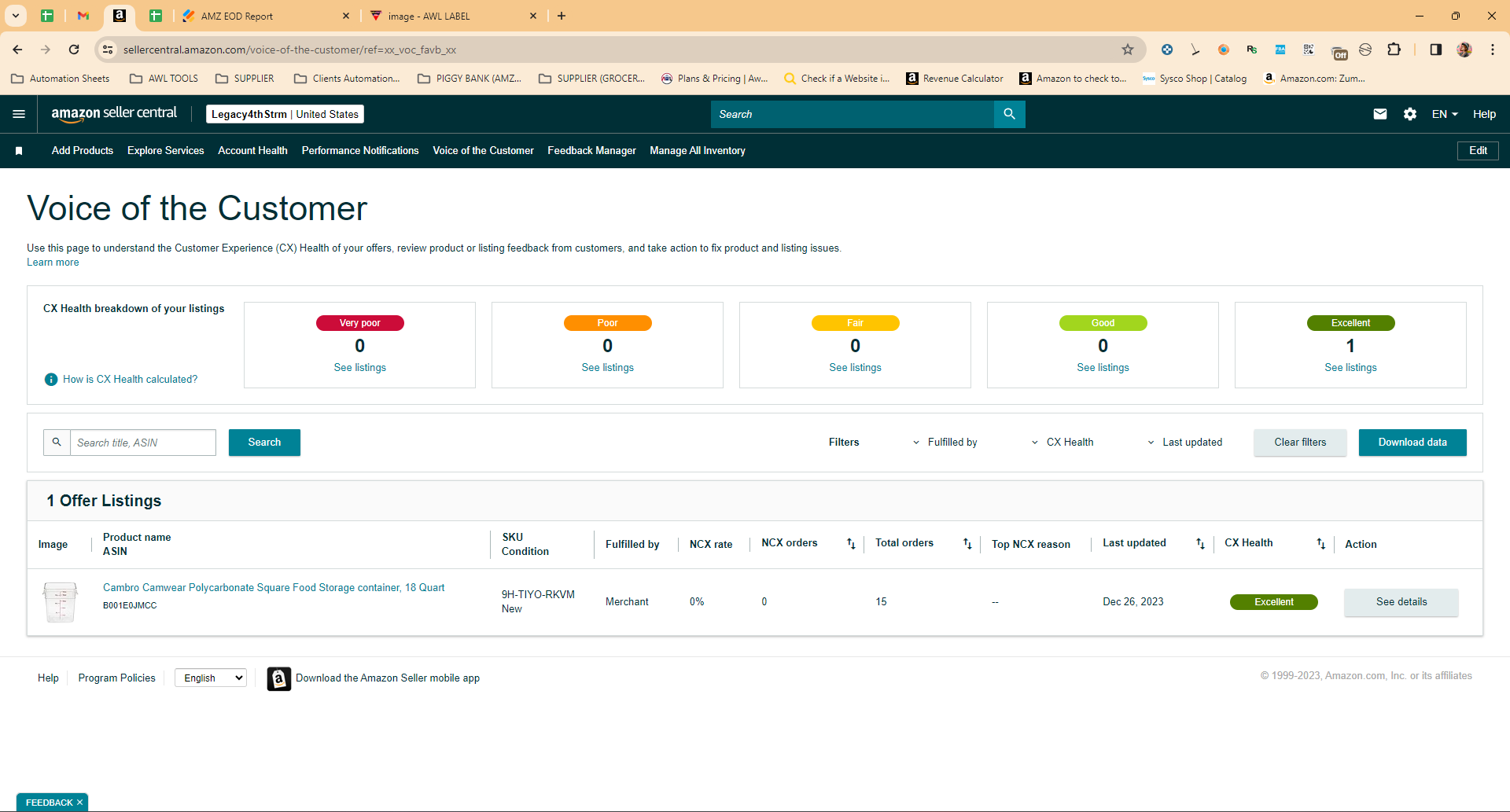Go back with the browser back arrow
1510x812 pixels.
[x=17, y=50]
